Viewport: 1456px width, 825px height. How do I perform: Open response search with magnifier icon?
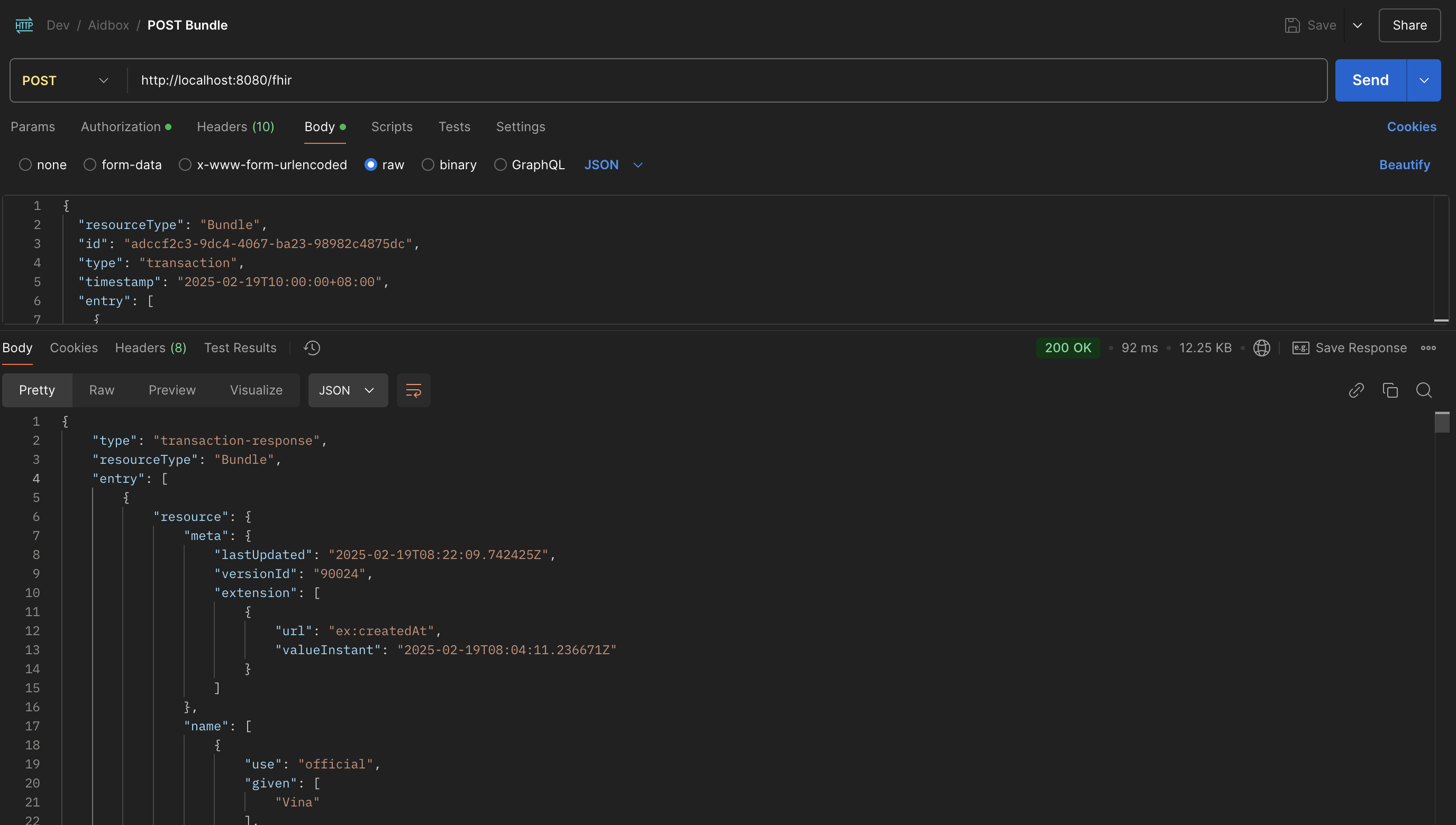coord(1424,390)
